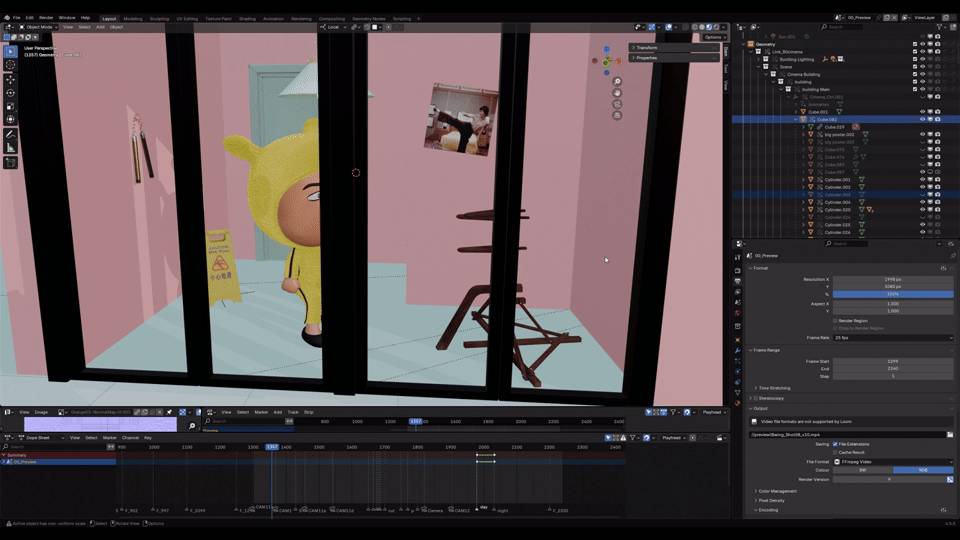Enable Cache Result checkbox
960x540 pixels.
[835, 452]
